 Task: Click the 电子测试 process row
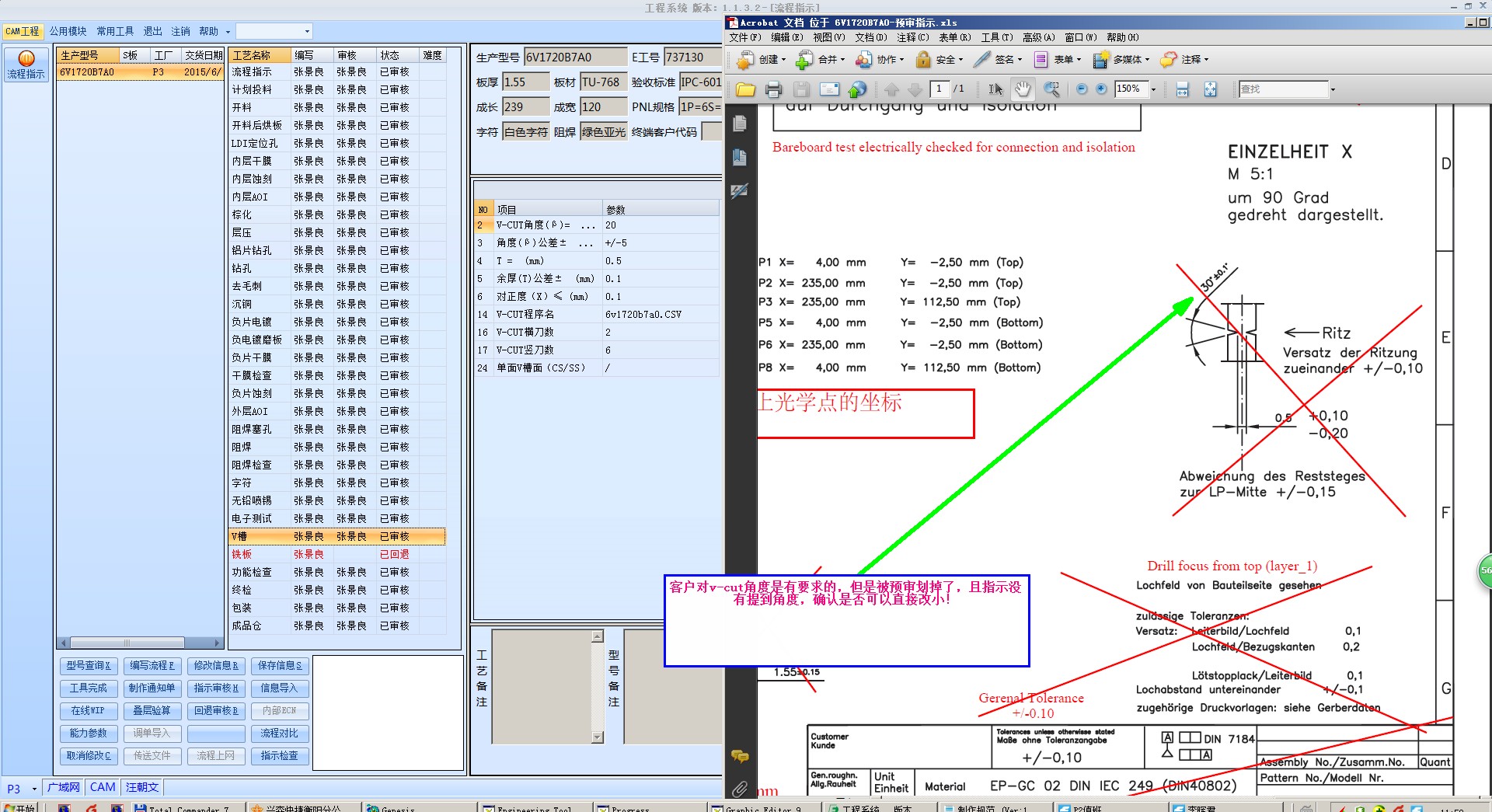(x=337, y=519)
